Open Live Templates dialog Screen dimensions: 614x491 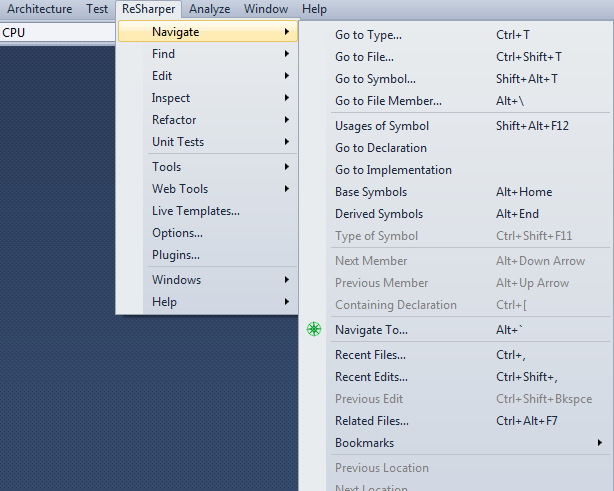208,211
